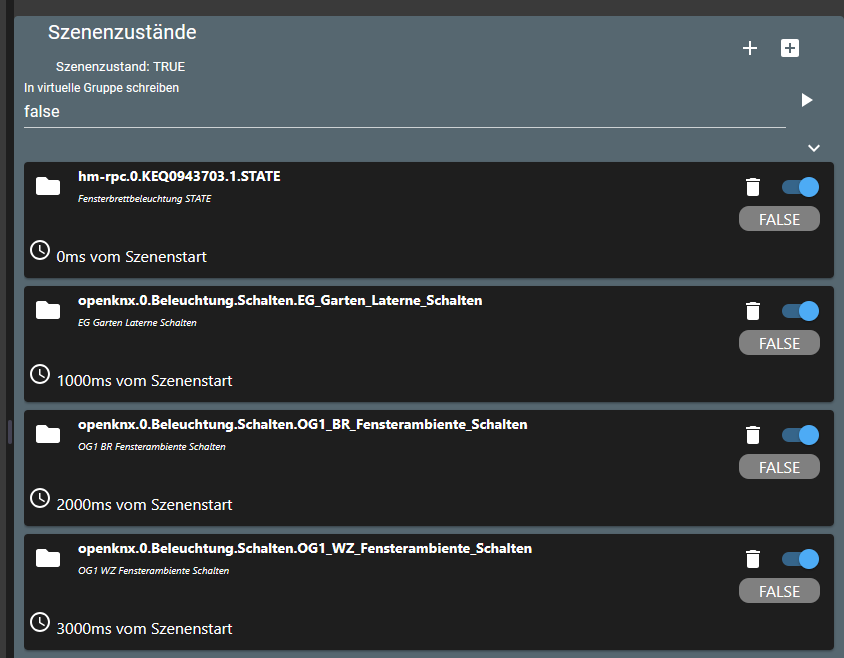
Task: Click the 3000ms vom Szenenstart delay
Action: tap(145, 629)
